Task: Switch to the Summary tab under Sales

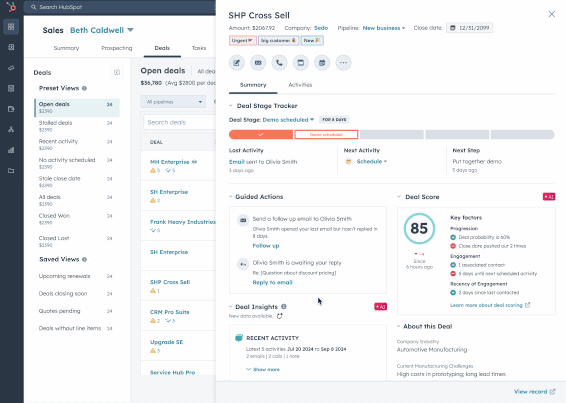Action: pos(66,48)
